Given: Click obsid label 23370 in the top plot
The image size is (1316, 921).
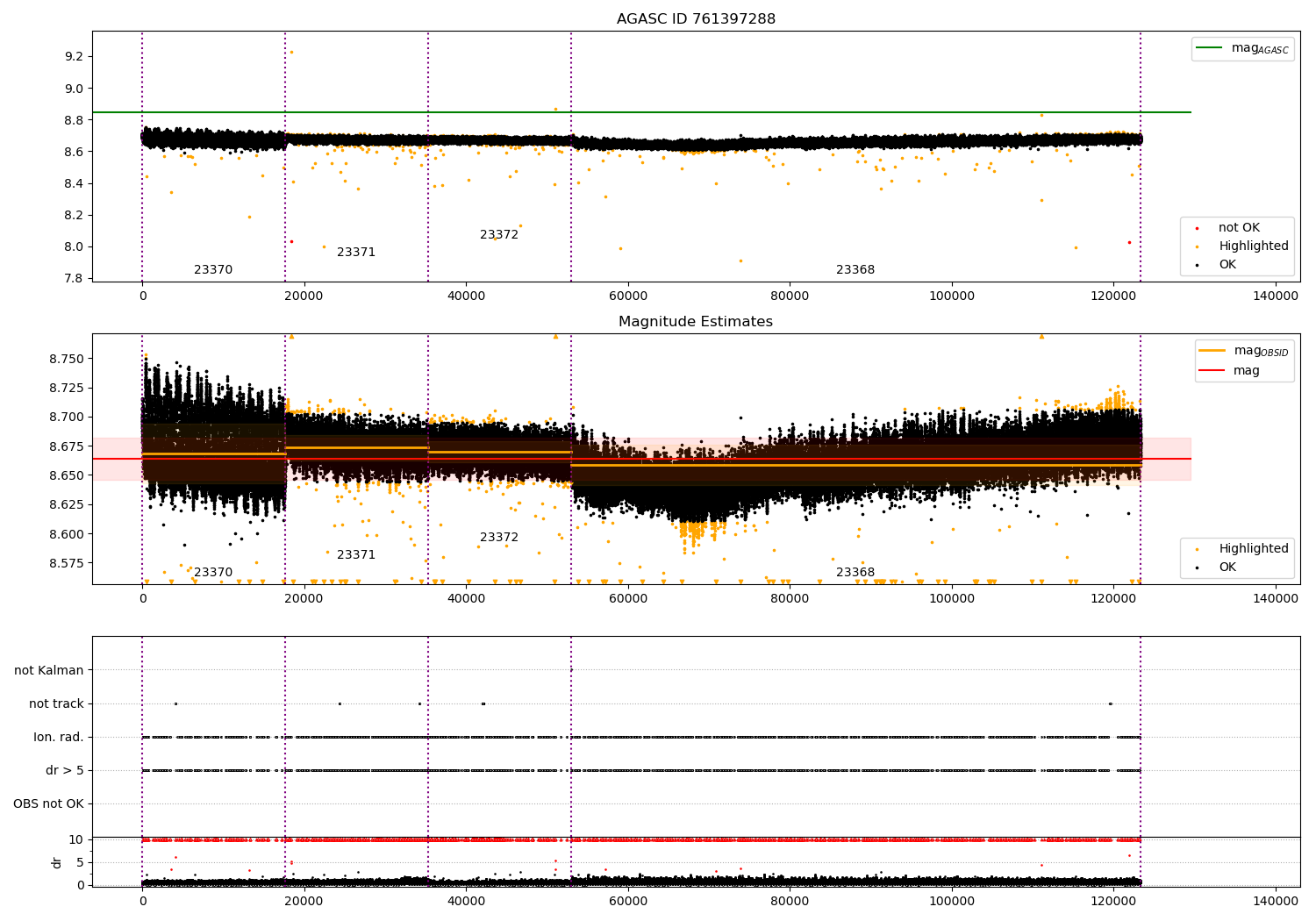Looking at the screenshot, I should click(x=213, y=270).
